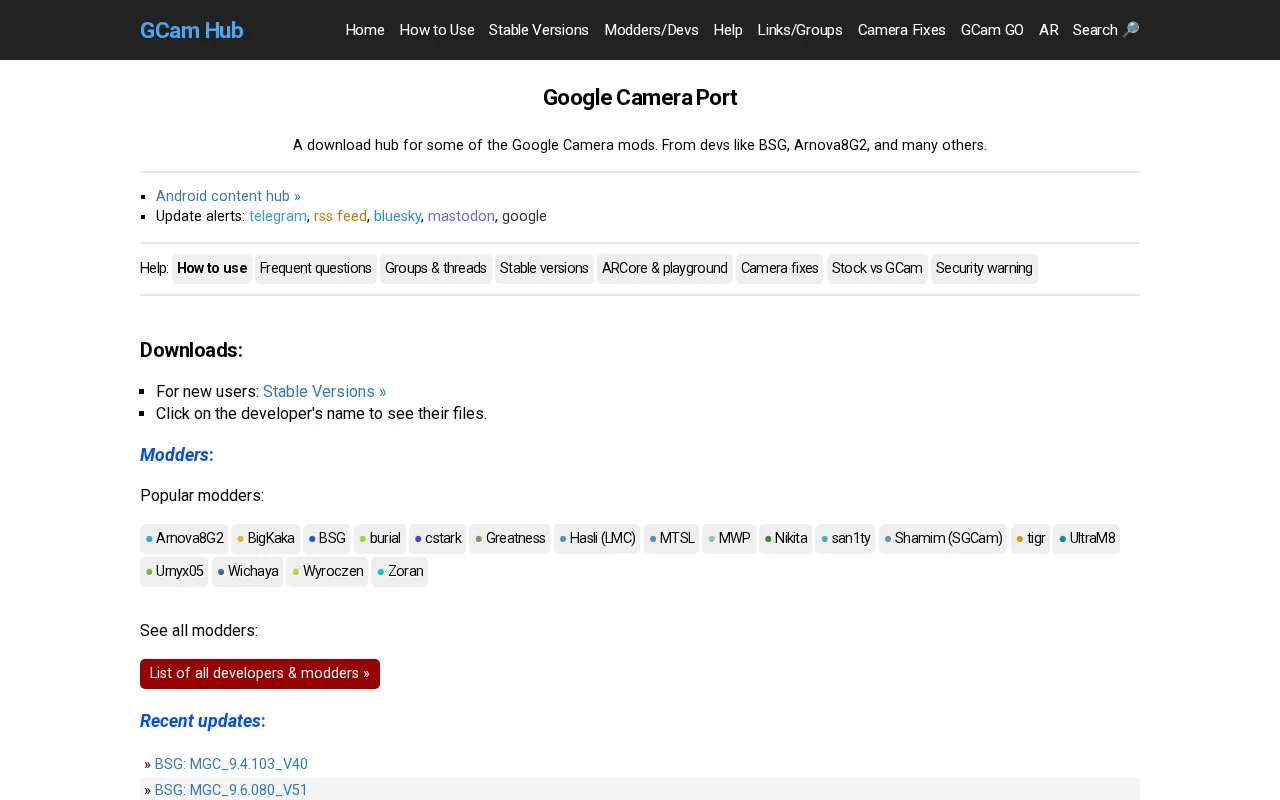
Task: Follow the Android content hub link
Action: click(x=228, y=196)
